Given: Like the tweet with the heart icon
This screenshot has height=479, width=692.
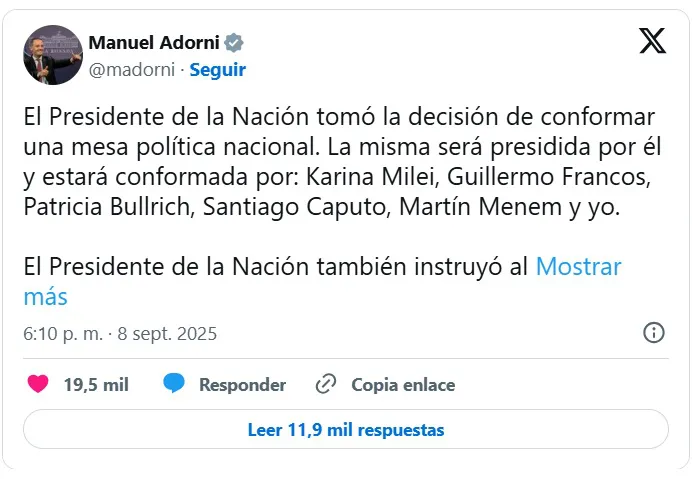Looking at the screenshot, I should (38, 384).
